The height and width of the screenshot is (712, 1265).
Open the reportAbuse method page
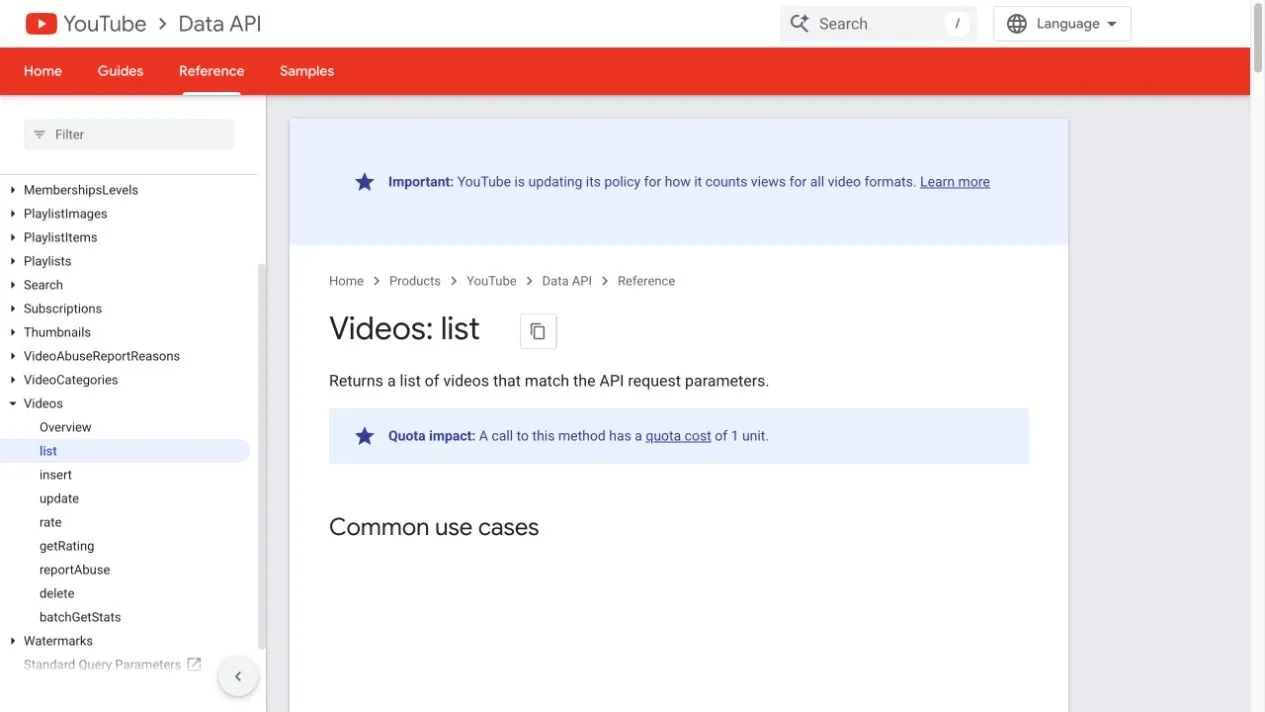pyautogui.click(x=75, y=570)
